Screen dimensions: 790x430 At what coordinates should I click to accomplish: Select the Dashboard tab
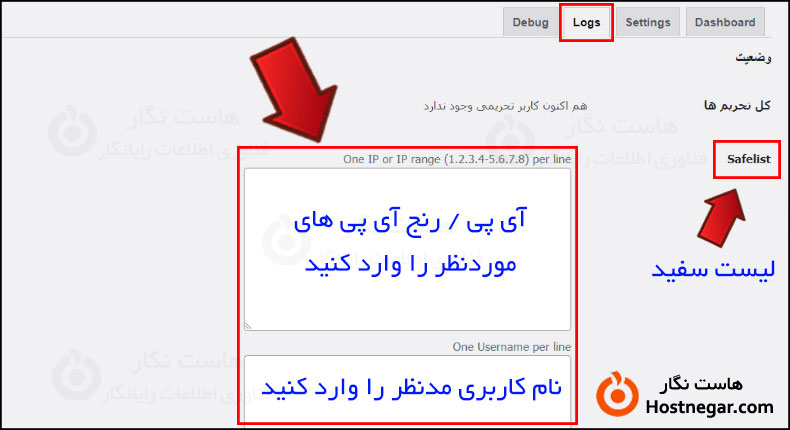(725, 22)
